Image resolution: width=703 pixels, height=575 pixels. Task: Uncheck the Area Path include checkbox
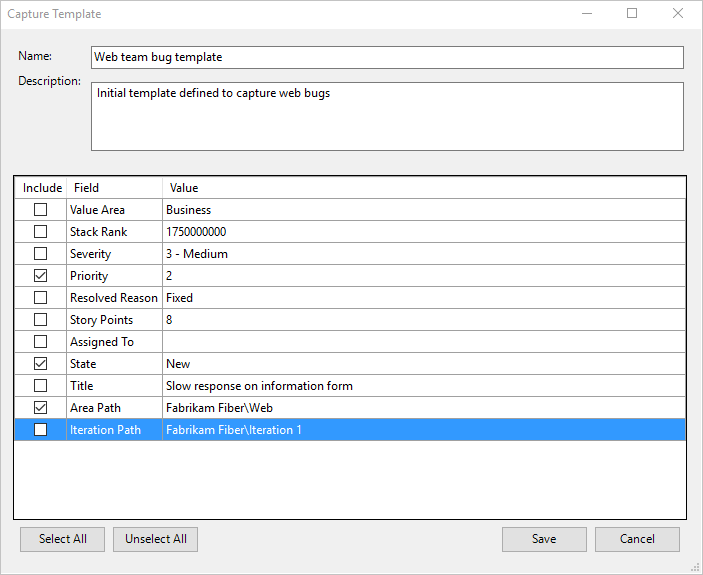[40, 407]
